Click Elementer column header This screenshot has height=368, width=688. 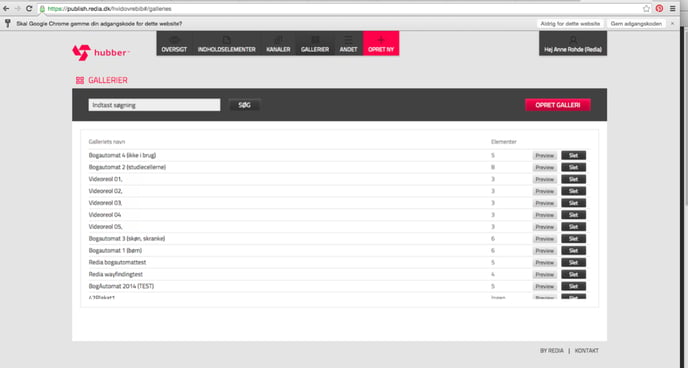[504, 142]
